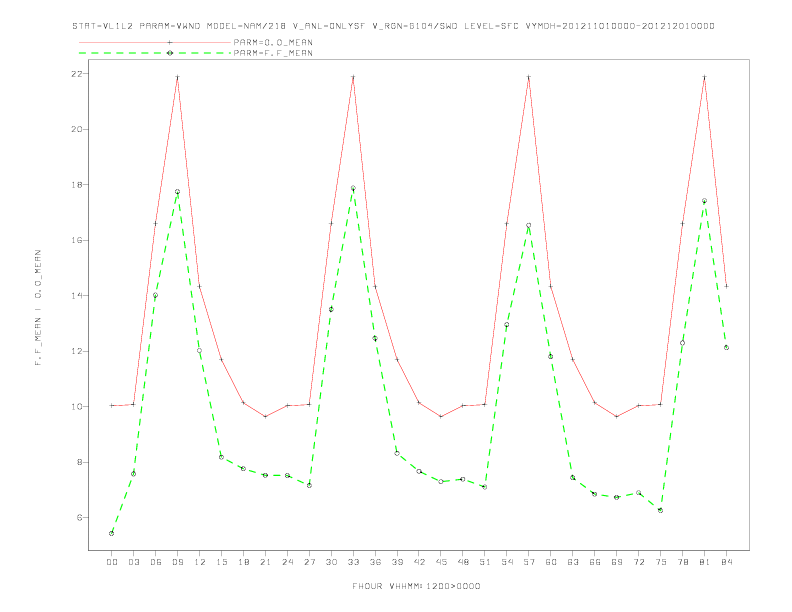Viewport: 792px width, 612px height.
Task: Click x-axis tick label 21
Action: 265,562
